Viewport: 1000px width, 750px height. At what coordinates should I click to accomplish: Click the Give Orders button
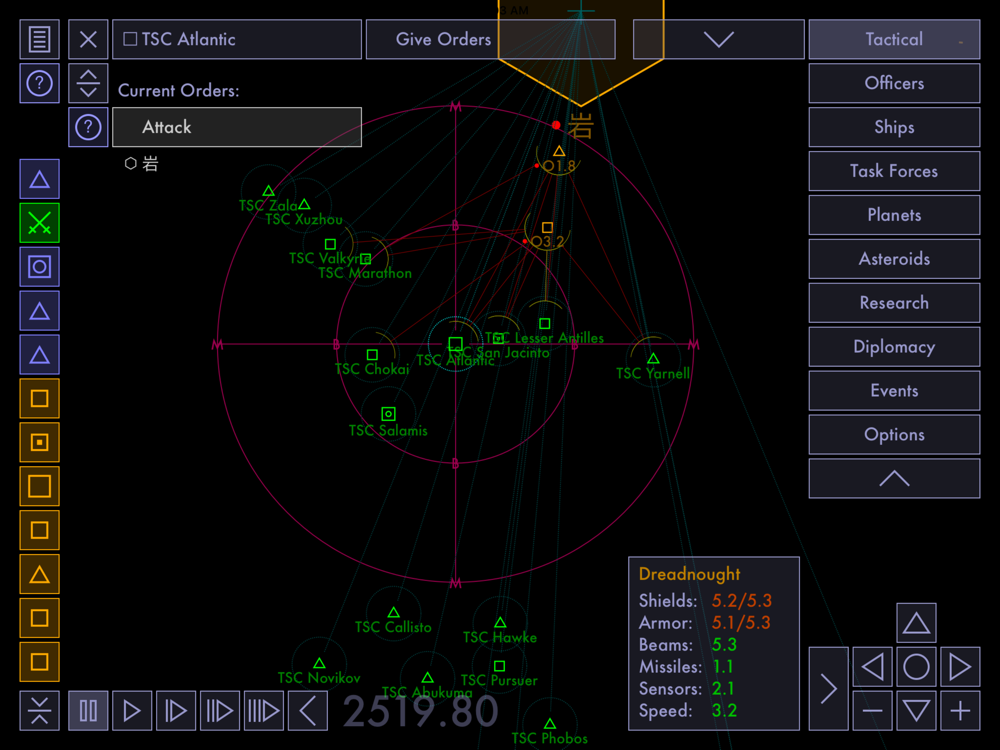point(443,40)
